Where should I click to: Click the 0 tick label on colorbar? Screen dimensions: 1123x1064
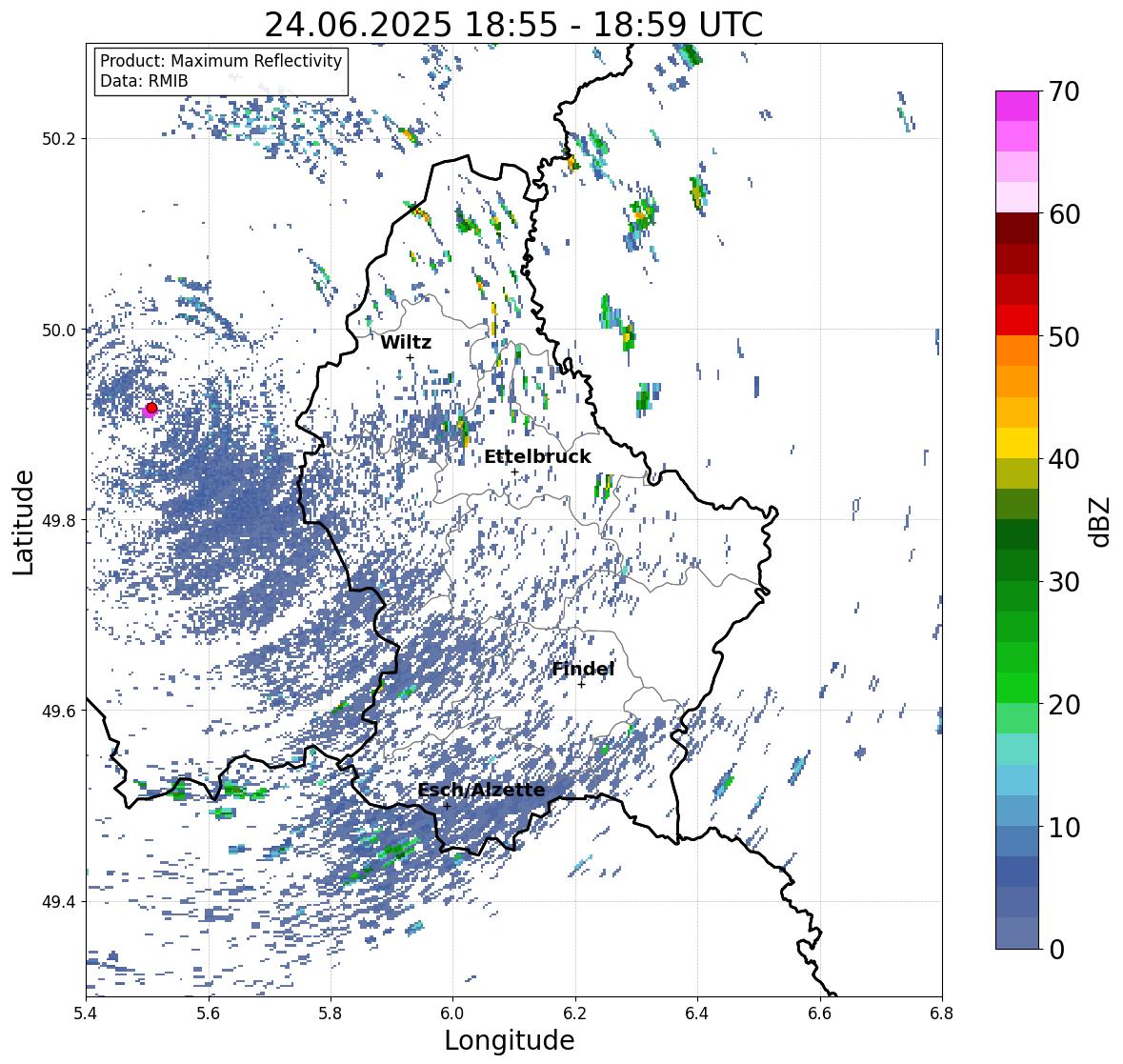(1056, 950)
